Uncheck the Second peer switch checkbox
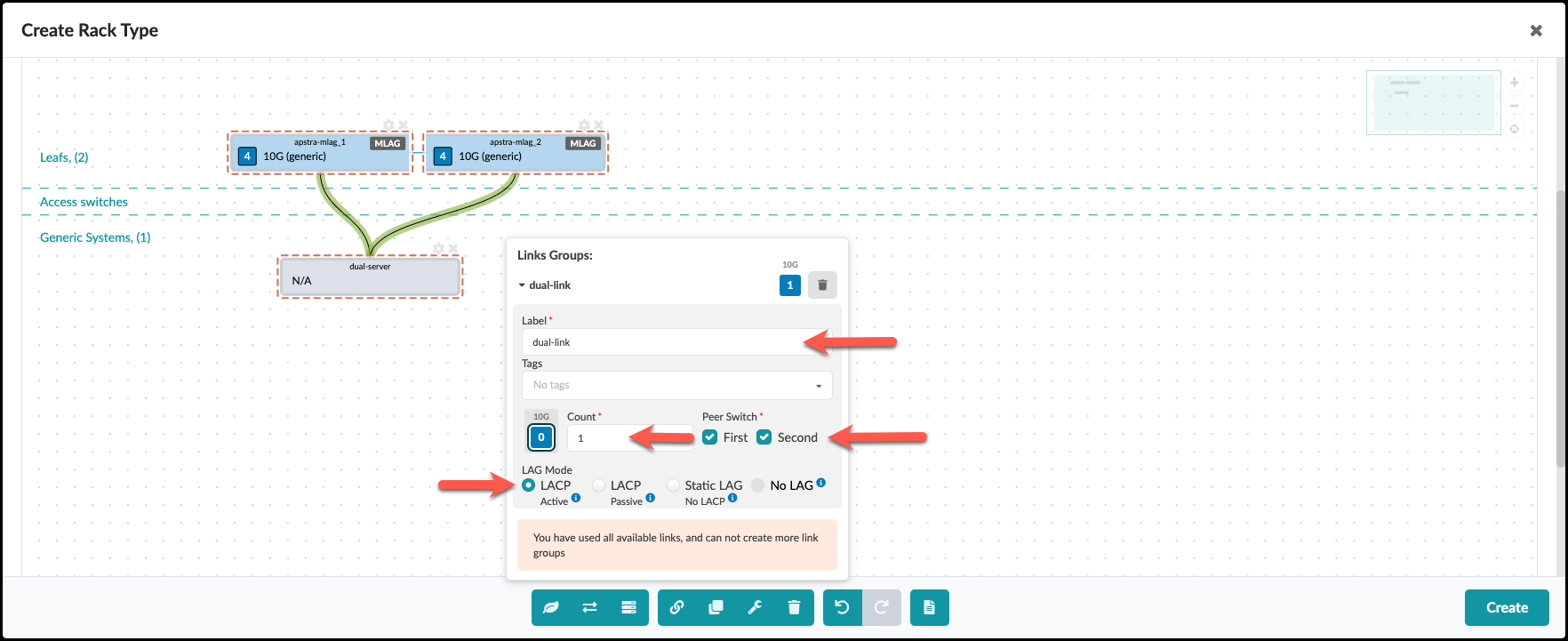Viewport: 1568px width, 641px height. tap(764, 437)
